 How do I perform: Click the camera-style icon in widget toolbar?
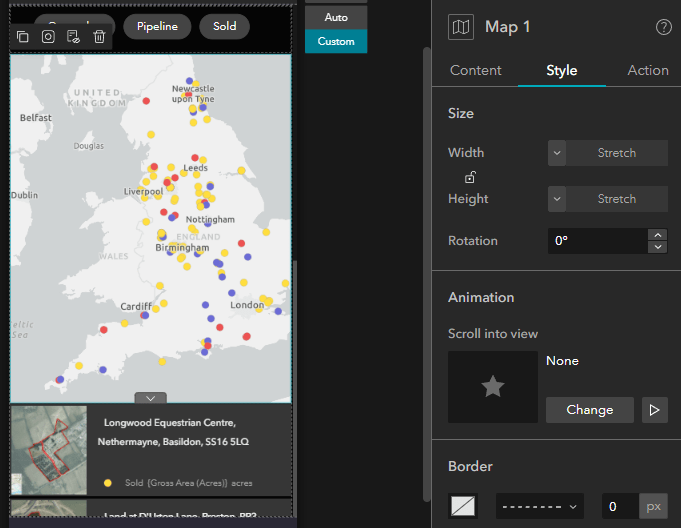[48, 37]
